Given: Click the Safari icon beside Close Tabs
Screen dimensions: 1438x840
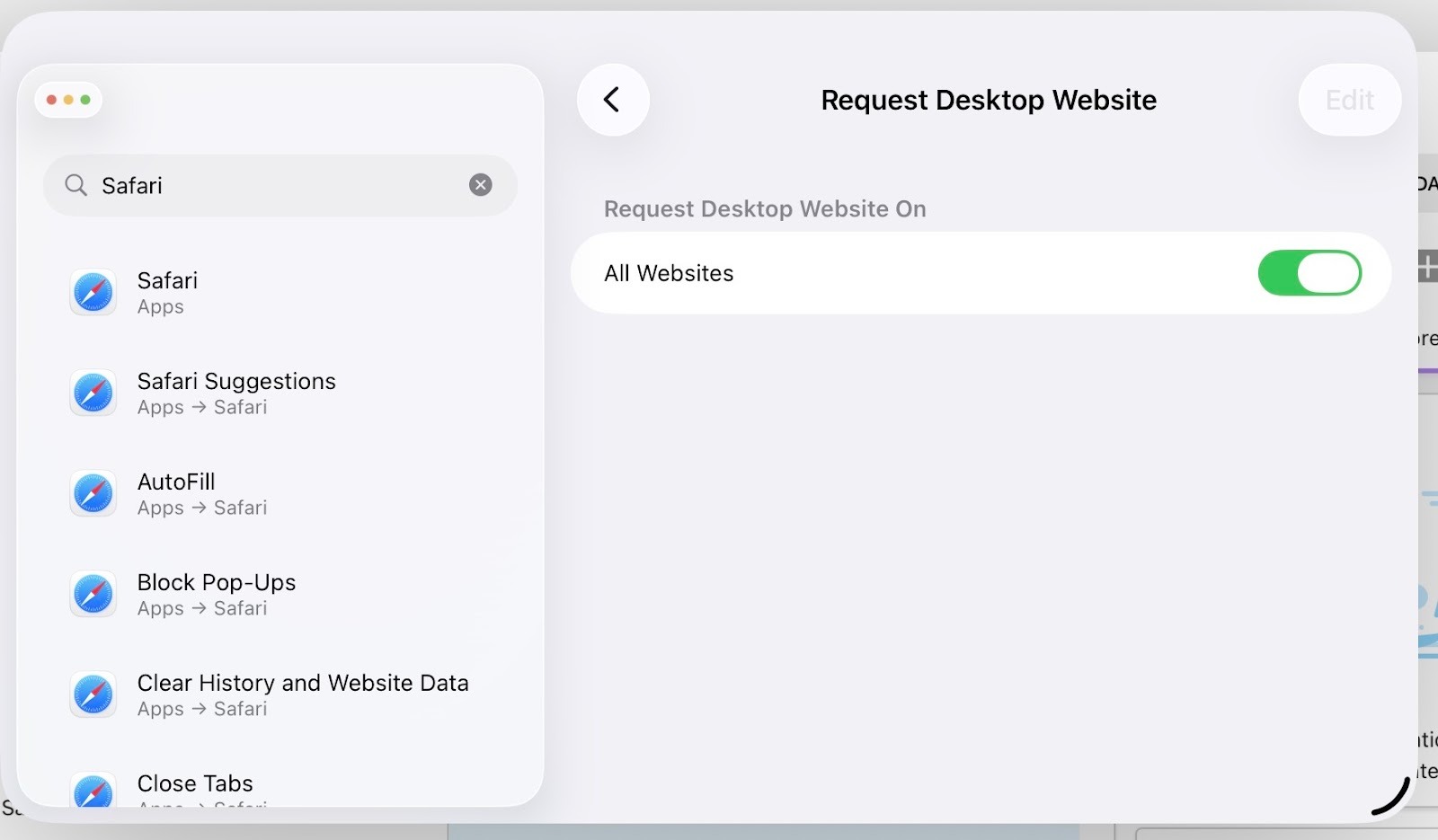Looking at the screenshot, I should pos(93,791).
